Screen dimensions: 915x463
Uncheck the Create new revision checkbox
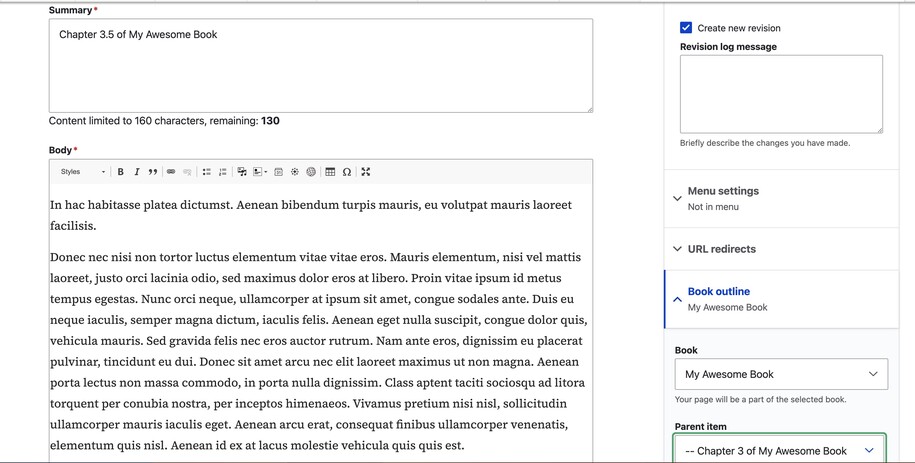tap(686, 28)
